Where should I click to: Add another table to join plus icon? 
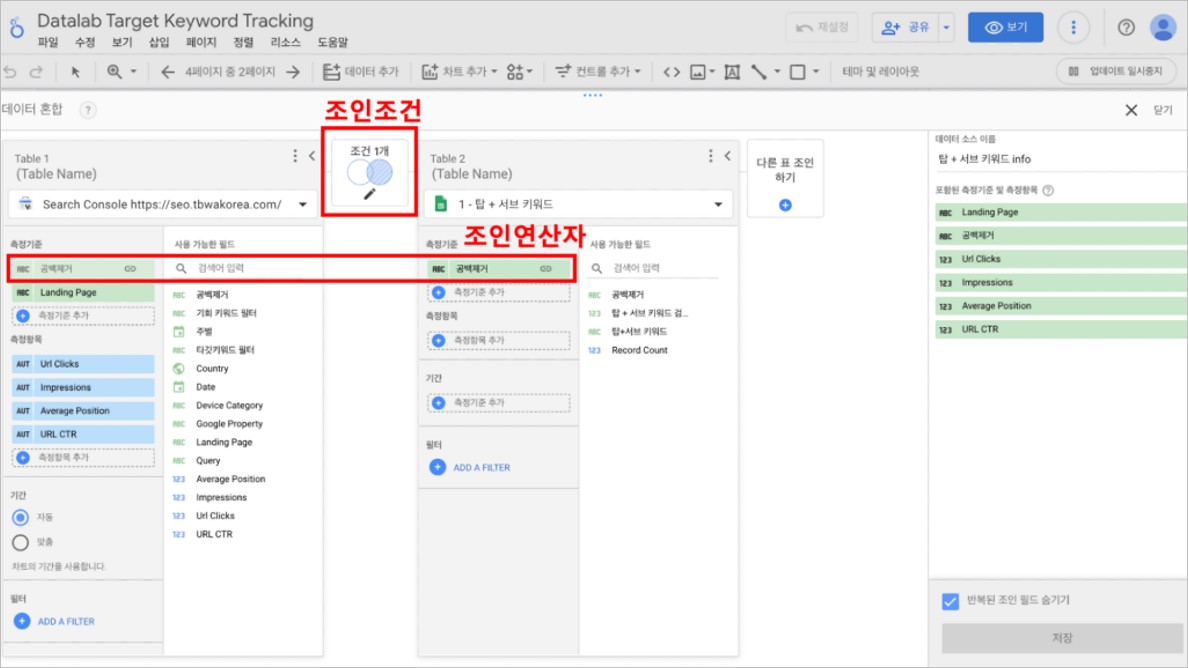tap(785, 205)
